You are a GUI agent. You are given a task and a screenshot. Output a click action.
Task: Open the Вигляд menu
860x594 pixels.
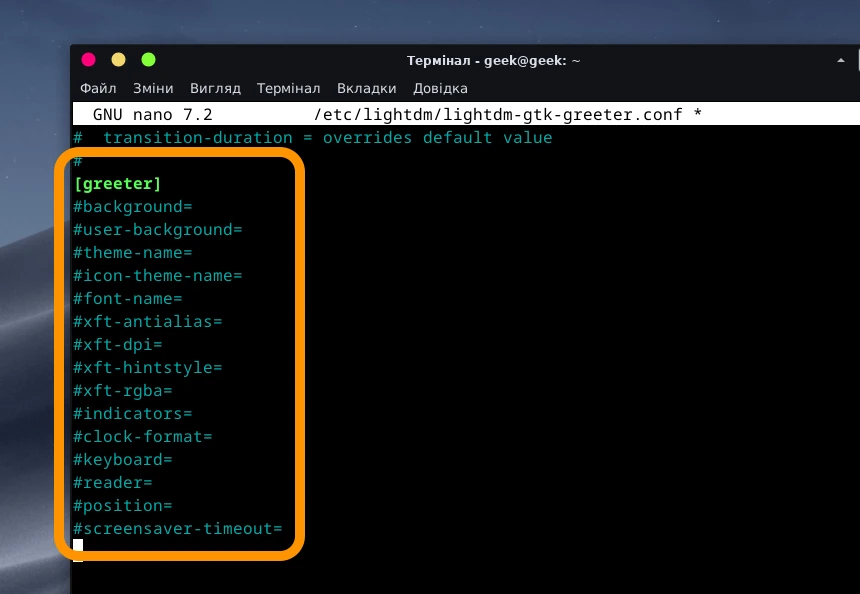pyautogui.click(x=215, y=88)
